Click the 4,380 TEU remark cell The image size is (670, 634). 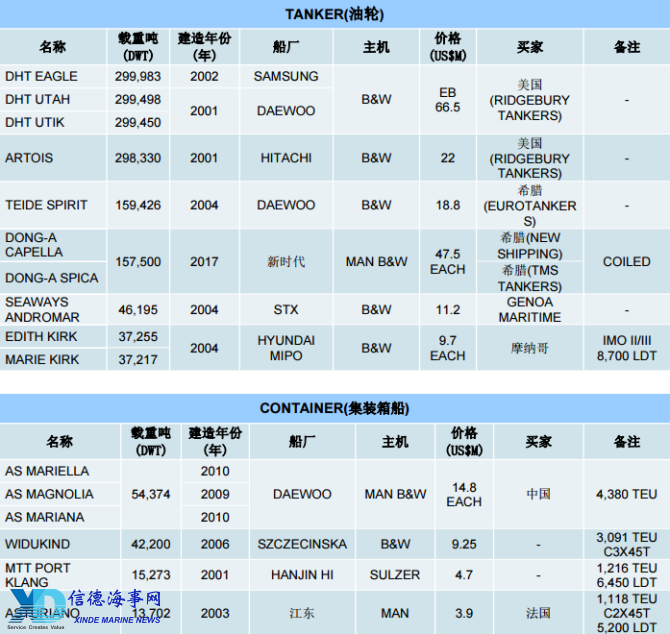click(626, 494)
